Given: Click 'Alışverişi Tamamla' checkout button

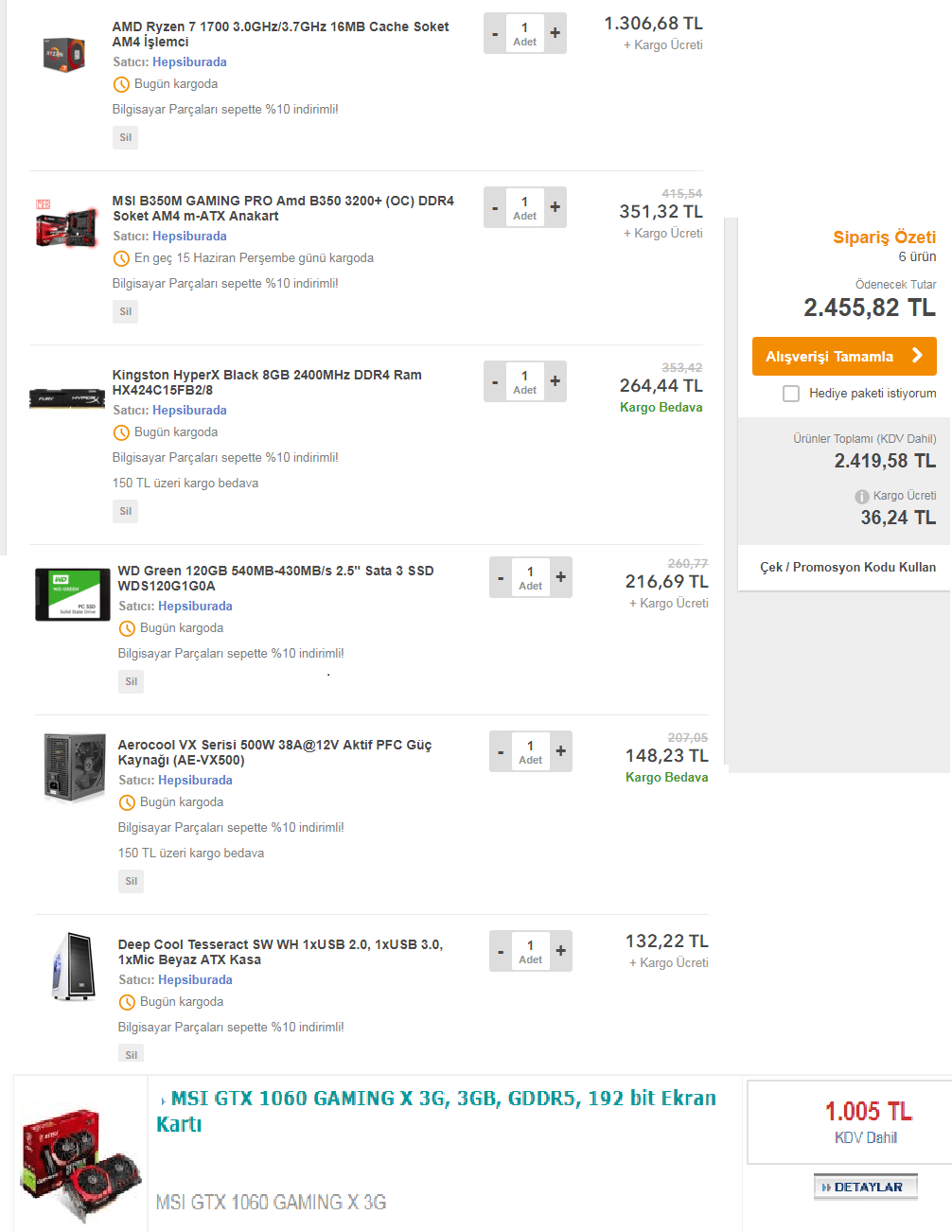Looking at the screenshot, I should 844,356.
